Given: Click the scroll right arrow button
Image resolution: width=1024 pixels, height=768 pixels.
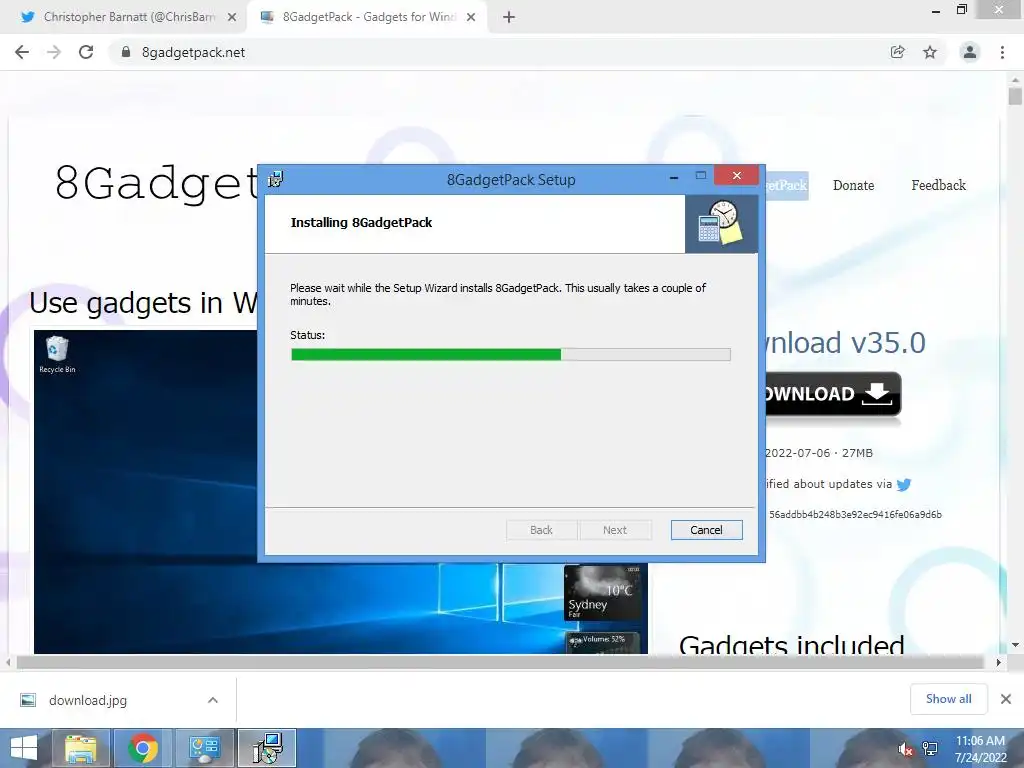Looking at the screenshot, I should click(x=998, y=662).
